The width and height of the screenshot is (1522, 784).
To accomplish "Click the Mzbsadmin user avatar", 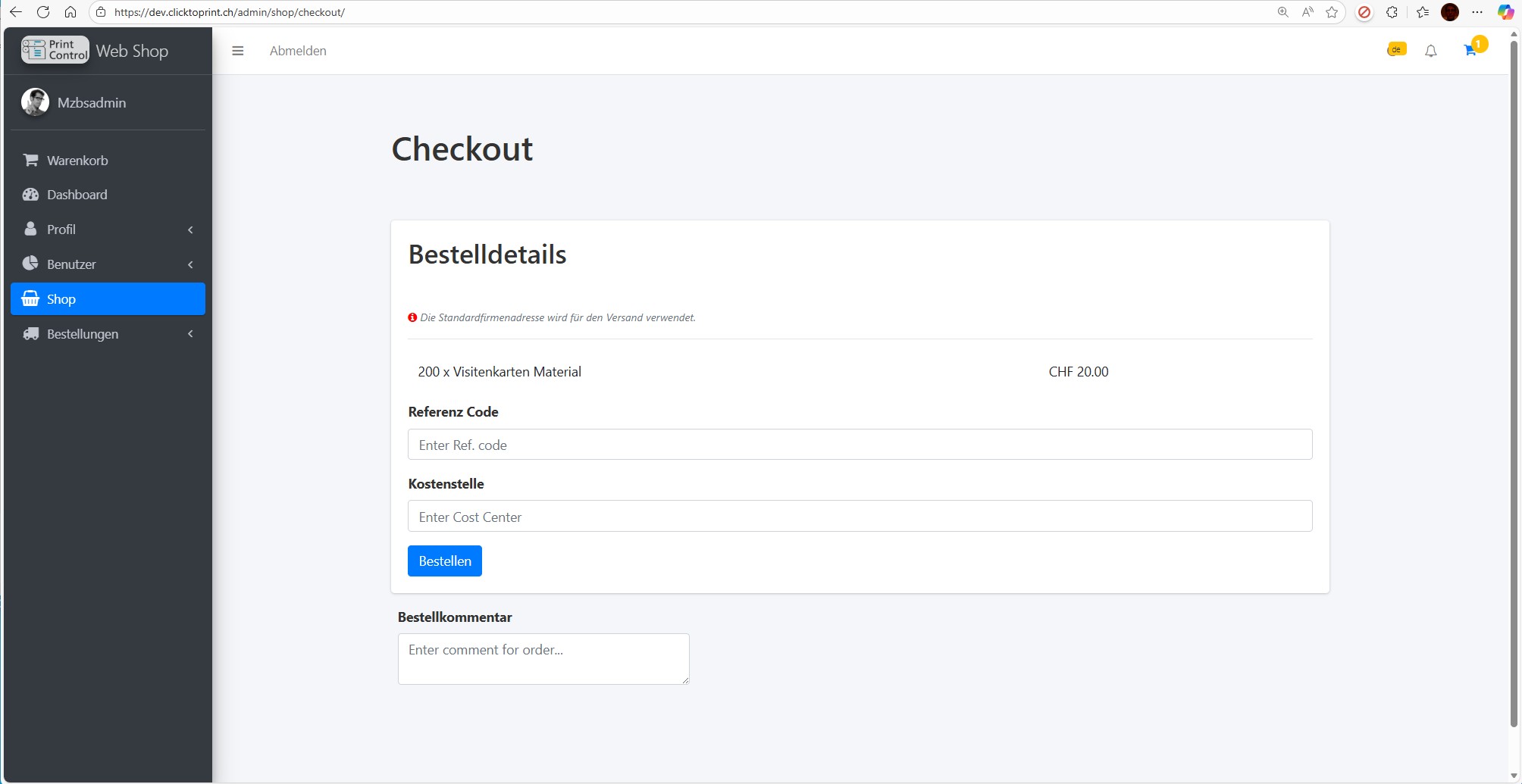I will (35, 102).
